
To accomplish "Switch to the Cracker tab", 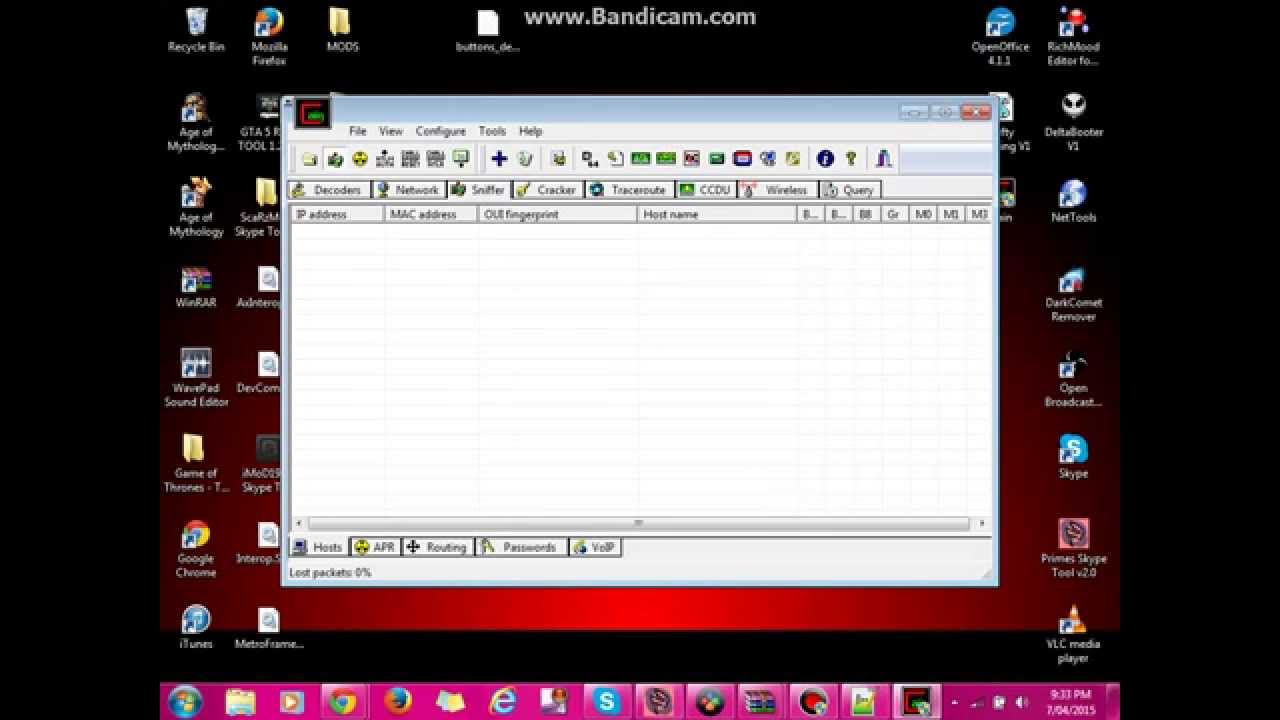I will [547, 190].
